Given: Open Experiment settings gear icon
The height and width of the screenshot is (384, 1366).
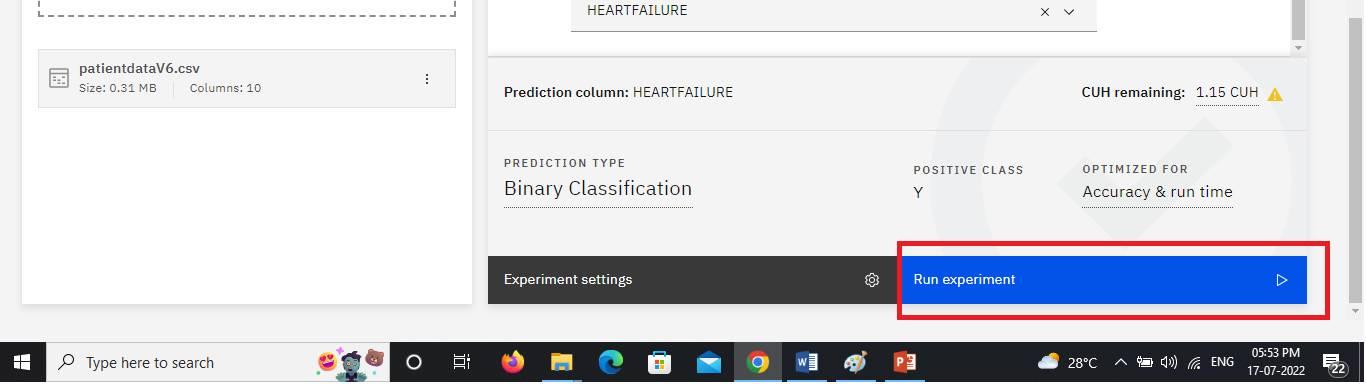Looking at the screenshot, I should click(x=872, y=280).
